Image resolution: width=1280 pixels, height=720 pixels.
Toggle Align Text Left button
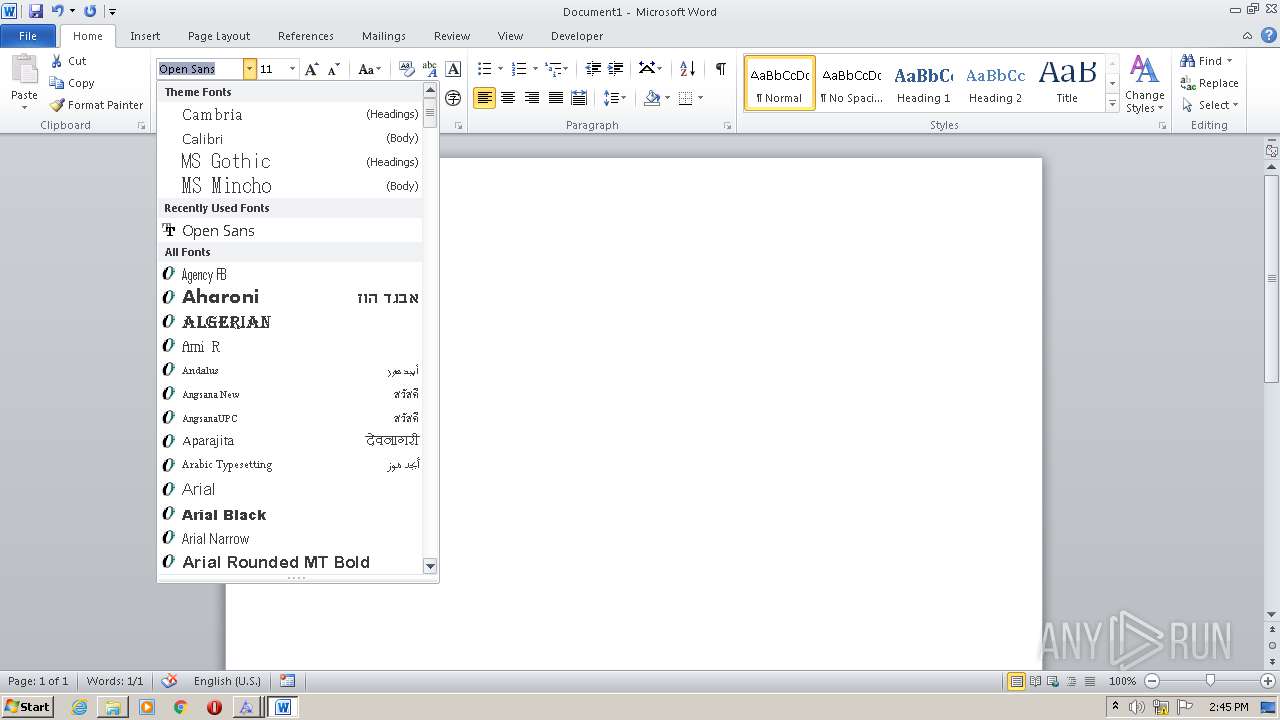484,98
